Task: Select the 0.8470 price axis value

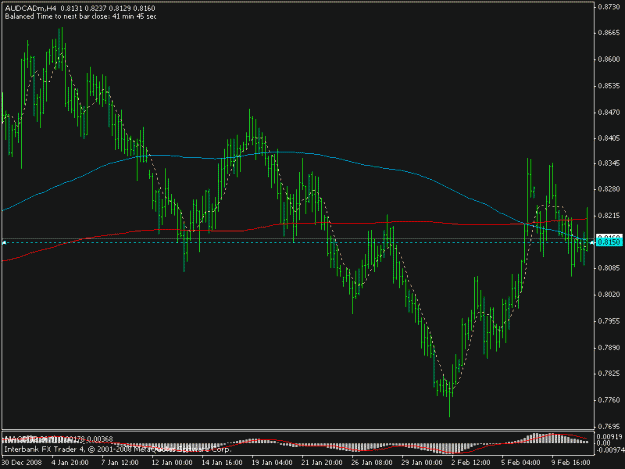Action: [x=609, y=112]
